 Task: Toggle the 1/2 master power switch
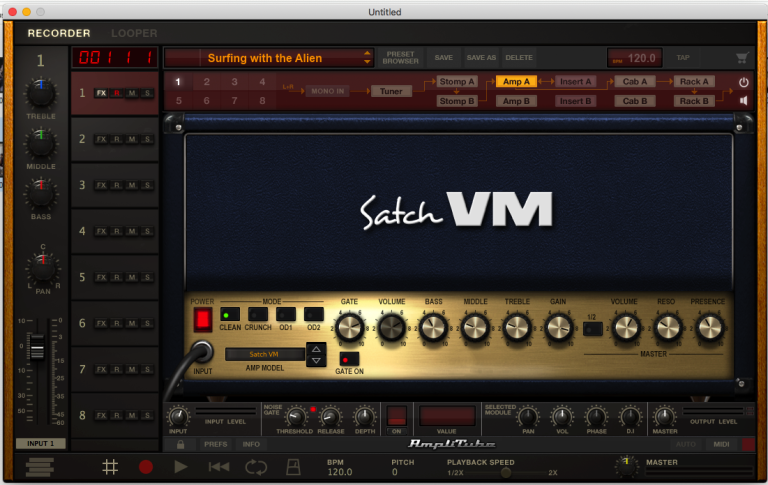[x=593, y=329]
